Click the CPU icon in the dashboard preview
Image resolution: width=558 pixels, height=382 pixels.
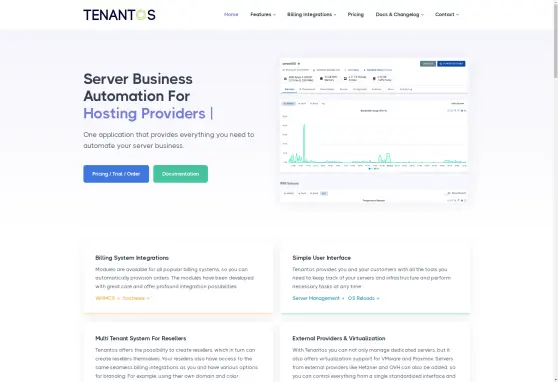pos(285,78)
